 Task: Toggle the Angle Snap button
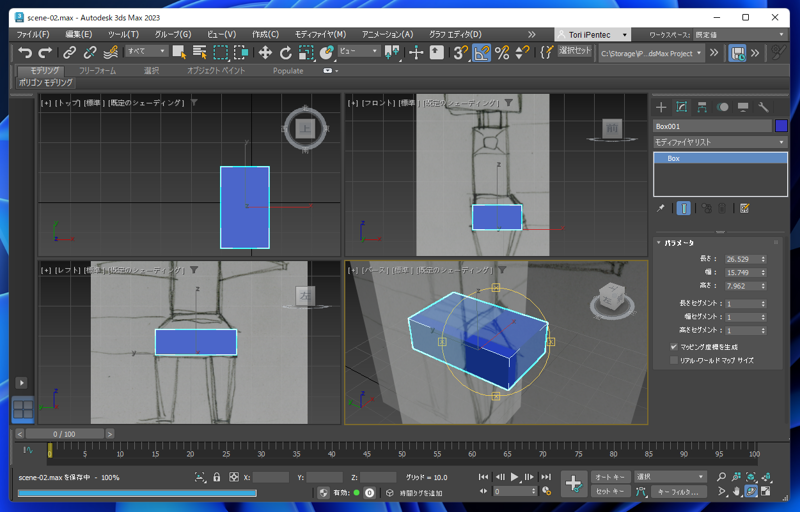click(481, 52)
